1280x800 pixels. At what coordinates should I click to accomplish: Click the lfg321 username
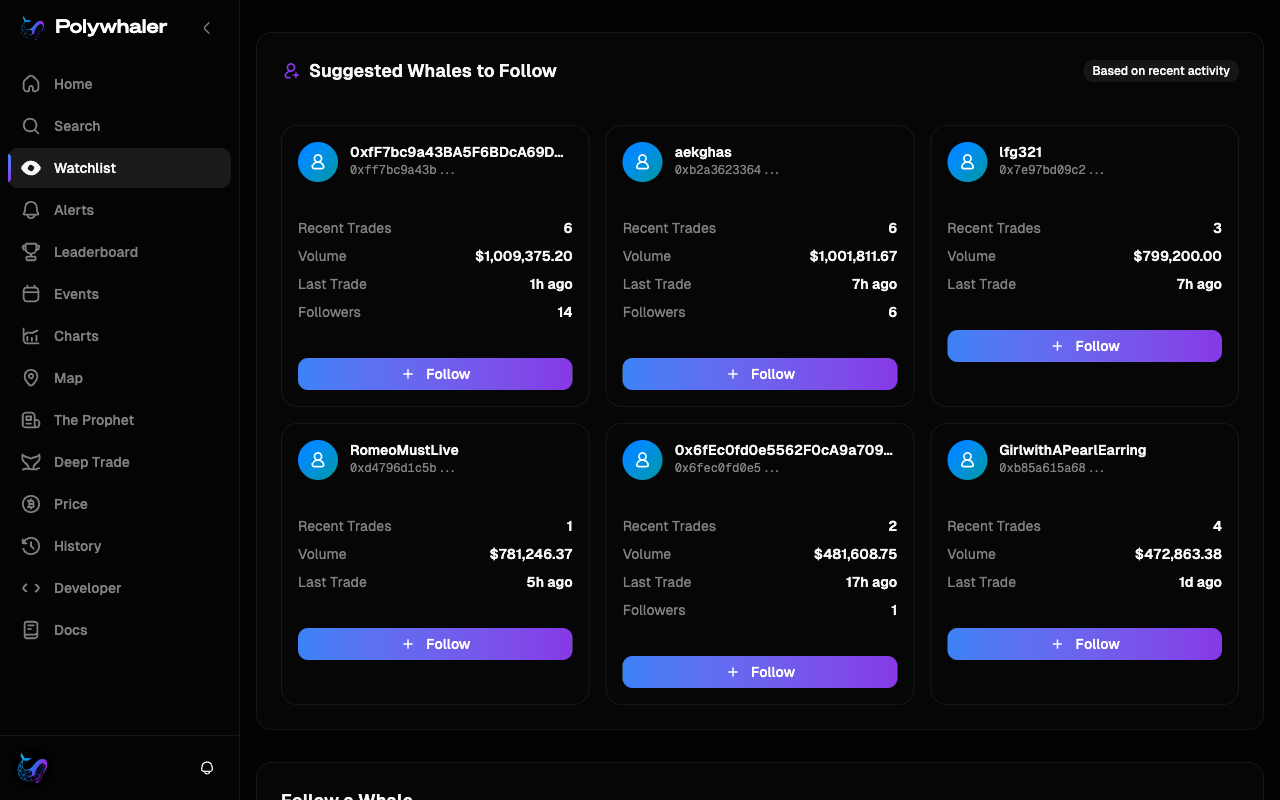pyautogui.click(x=1020, y=152)
